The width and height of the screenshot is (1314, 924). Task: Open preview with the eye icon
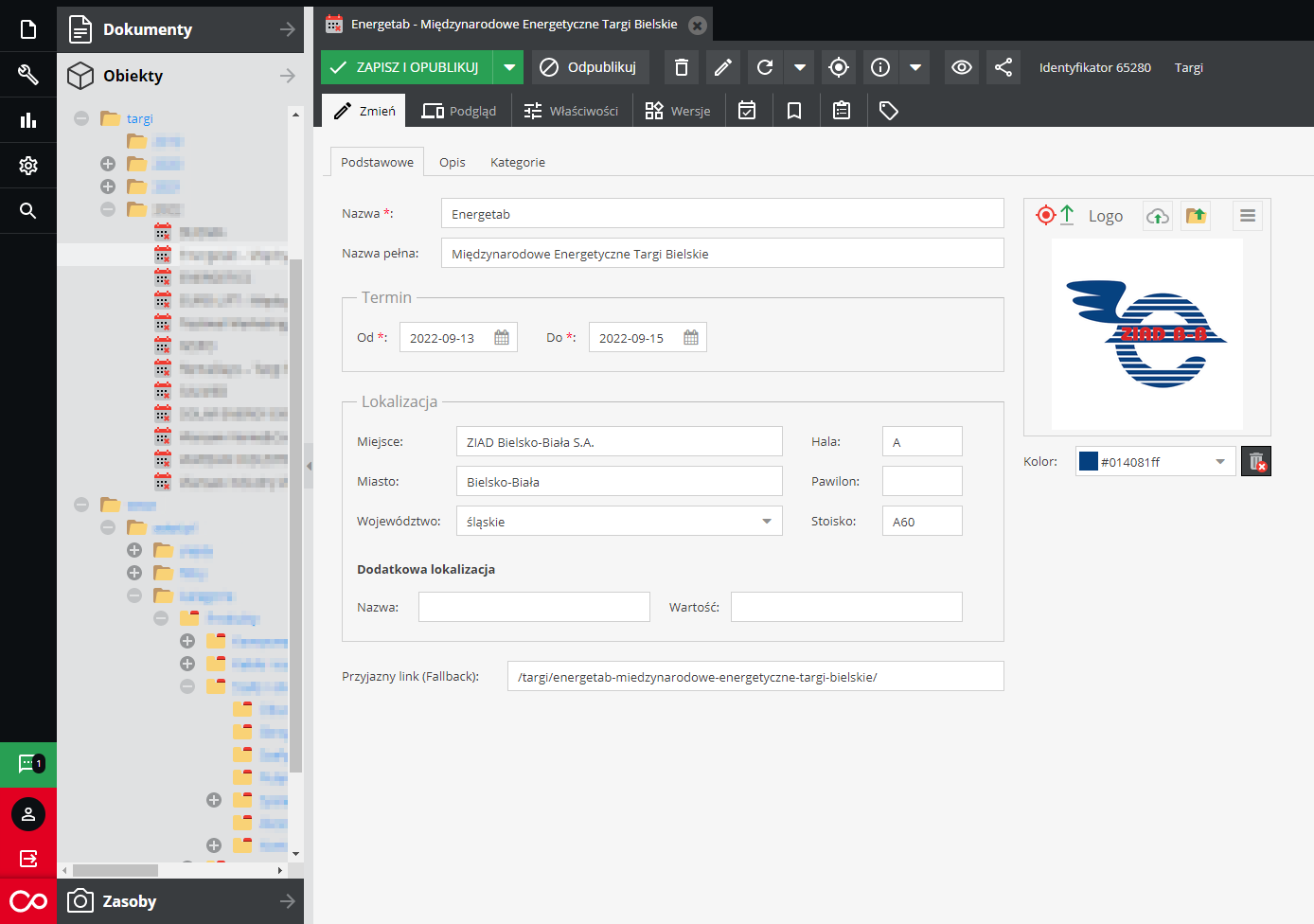(x=962, y=67)
